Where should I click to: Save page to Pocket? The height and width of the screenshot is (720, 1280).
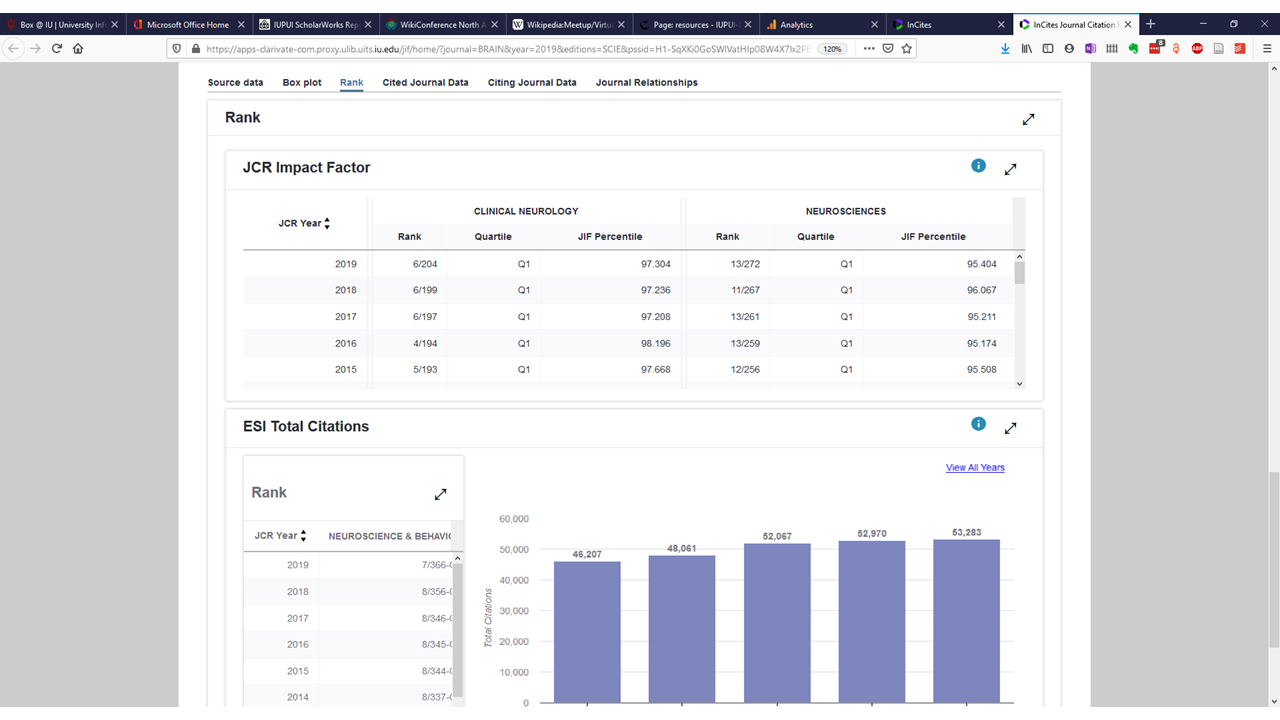pos(887,48)
